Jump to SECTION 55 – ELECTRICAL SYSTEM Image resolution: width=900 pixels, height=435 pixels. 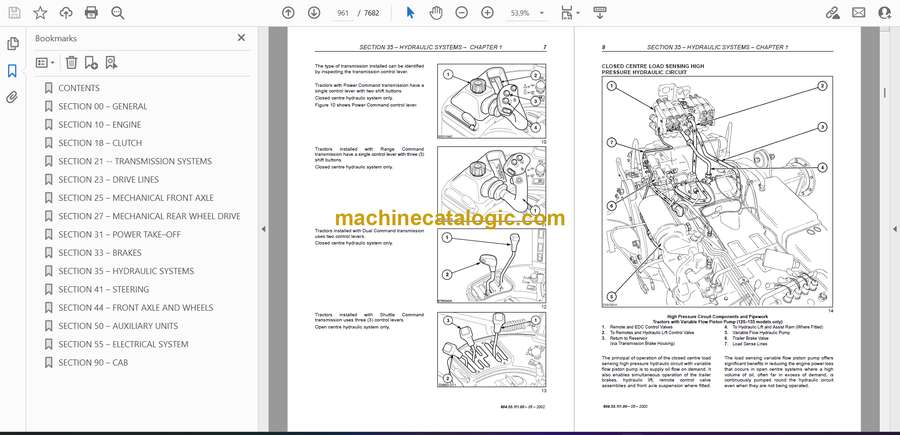(x=123, y=344)
